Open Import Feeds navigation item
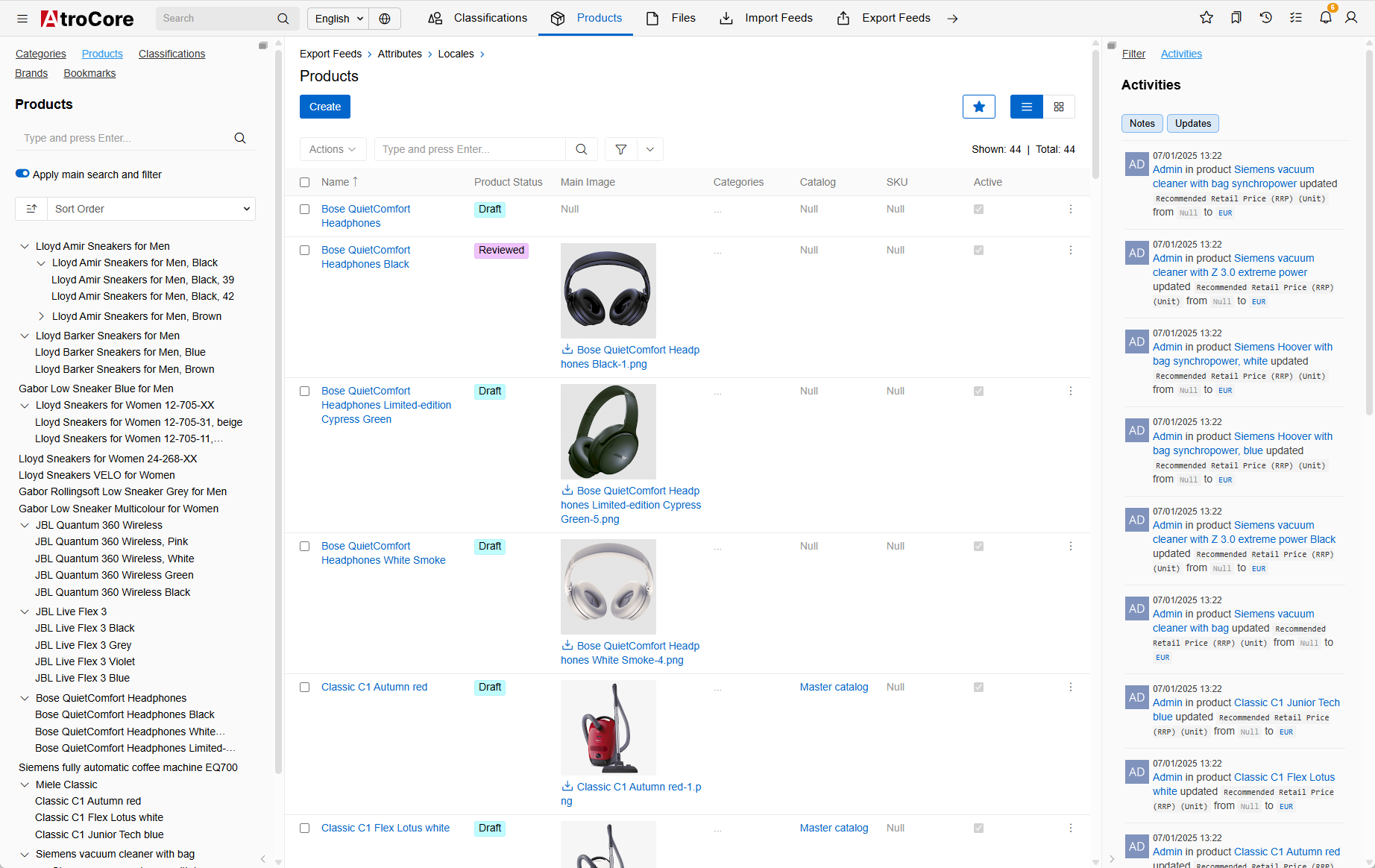Image resolution: width=1375 pixels, height=868 pixels. coord(766,18)
